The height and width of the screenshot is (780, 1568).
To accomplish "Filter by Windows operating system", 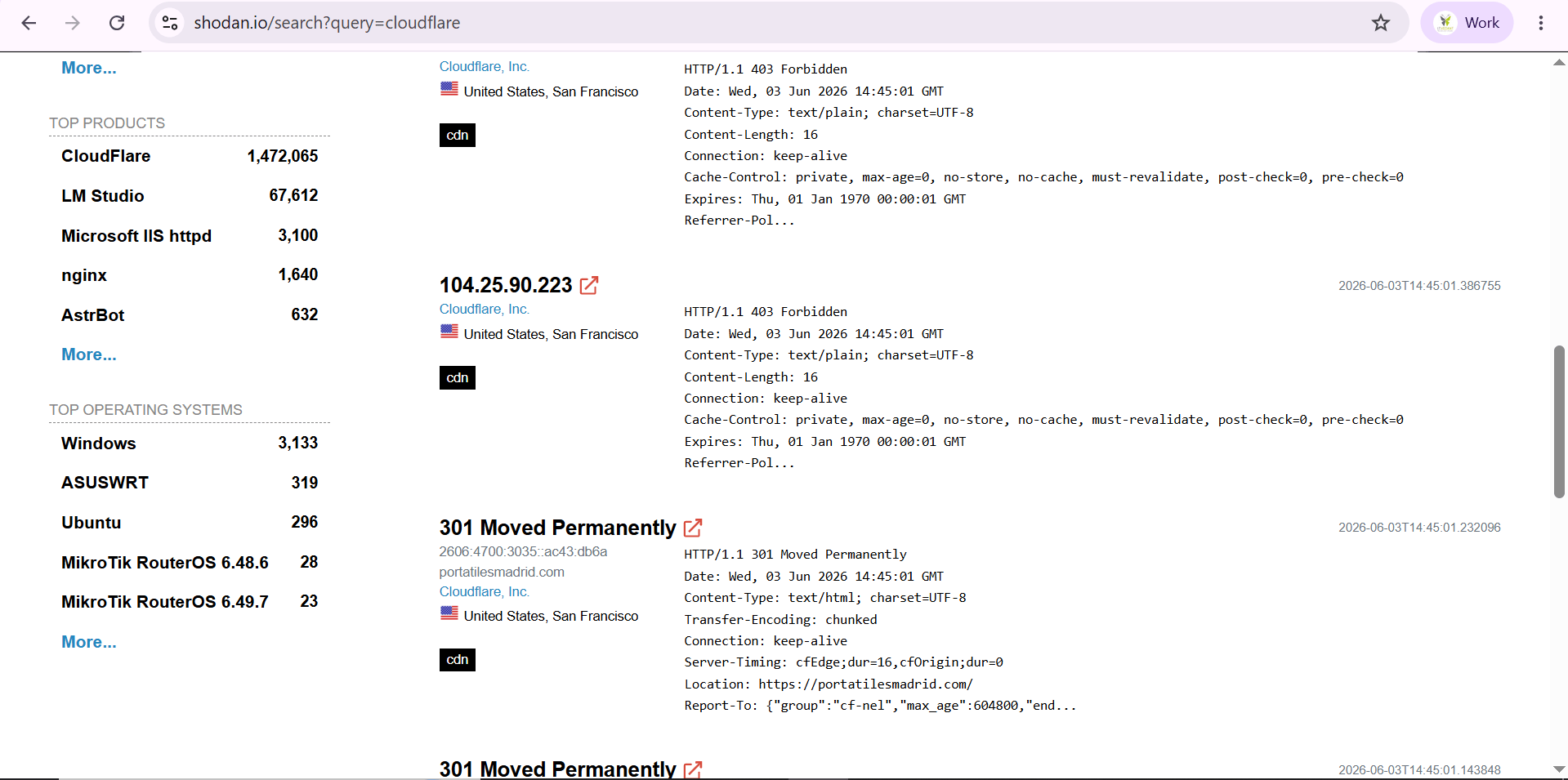I will pyautogui.click(x=99, y=443).
